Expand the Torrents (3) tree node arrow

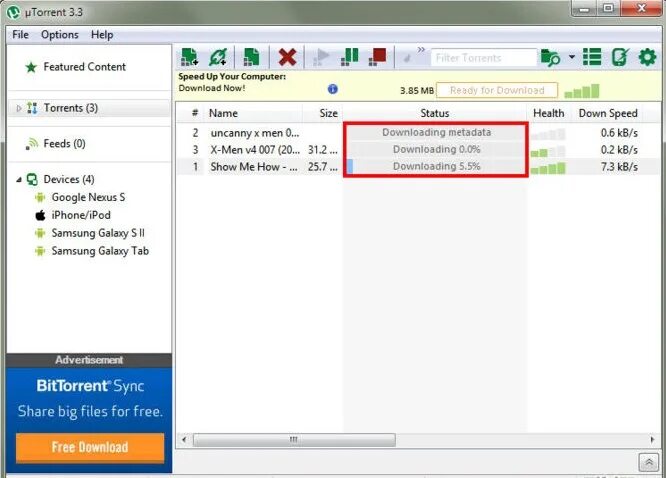click(18, 108)
